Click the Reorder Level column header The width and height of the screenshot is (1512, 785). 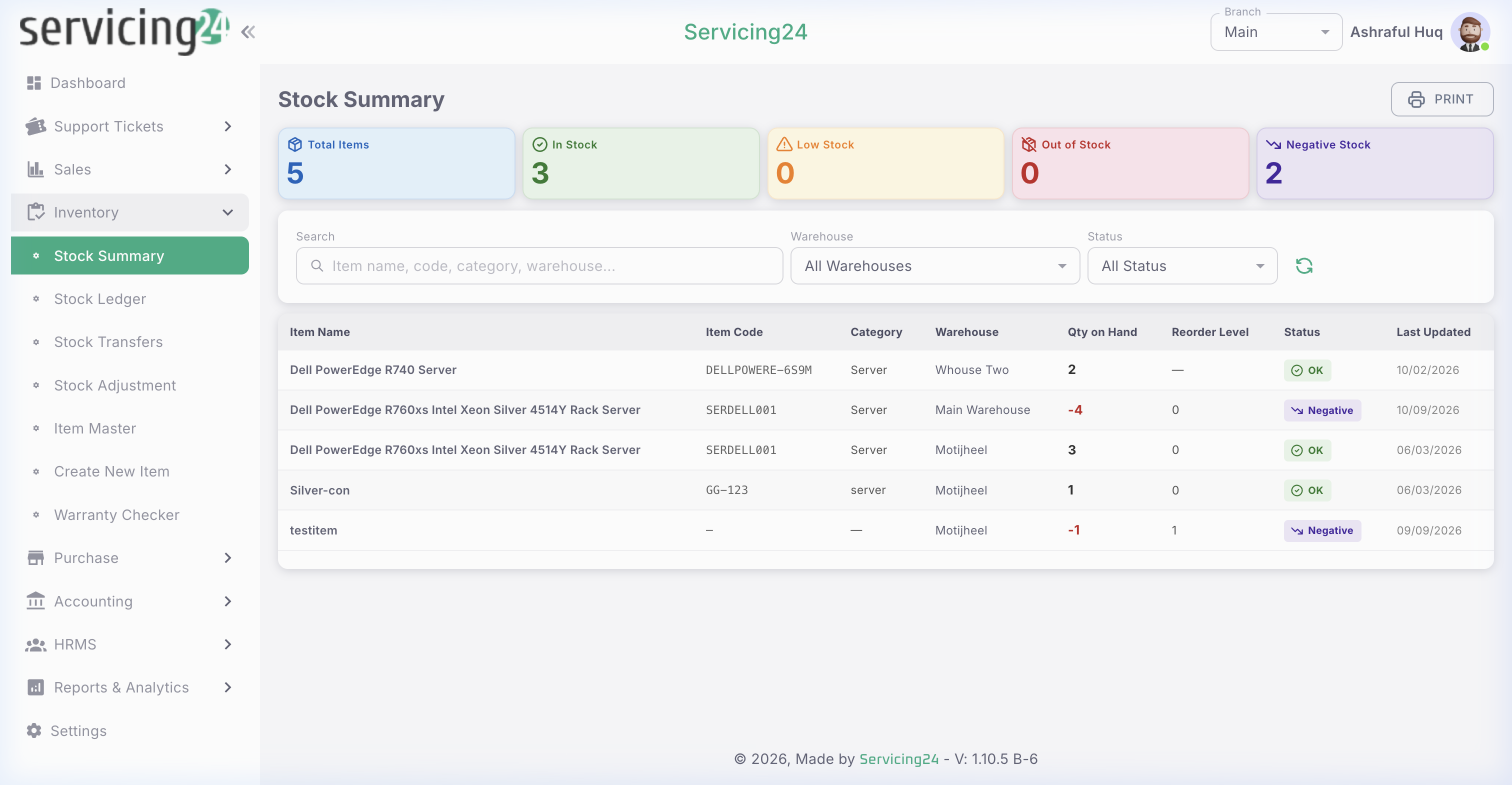point(1209,331)
